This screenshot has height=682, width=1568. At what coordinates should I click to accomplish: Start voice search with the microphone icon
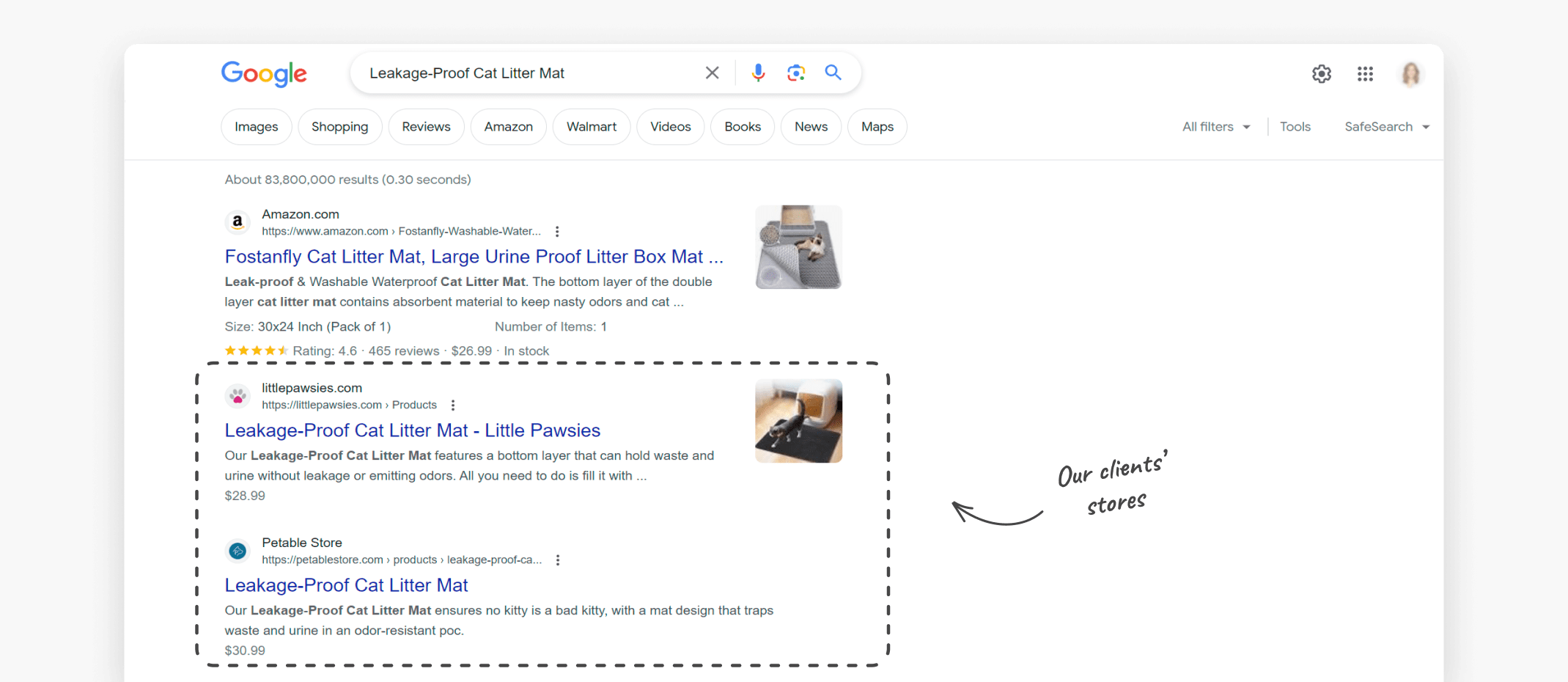758,73
